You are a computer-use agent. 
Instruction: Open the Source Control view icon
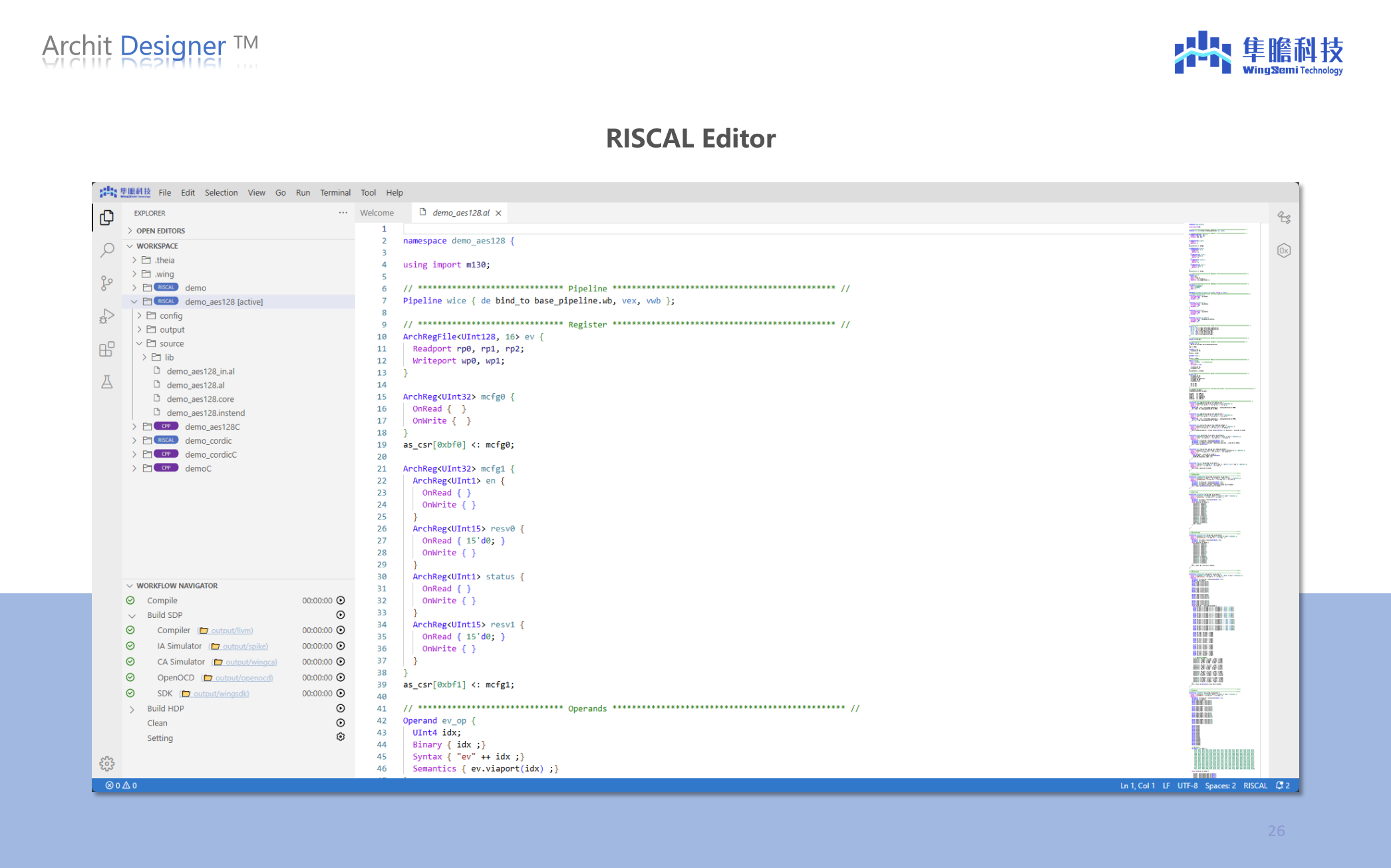coord(106,283)
